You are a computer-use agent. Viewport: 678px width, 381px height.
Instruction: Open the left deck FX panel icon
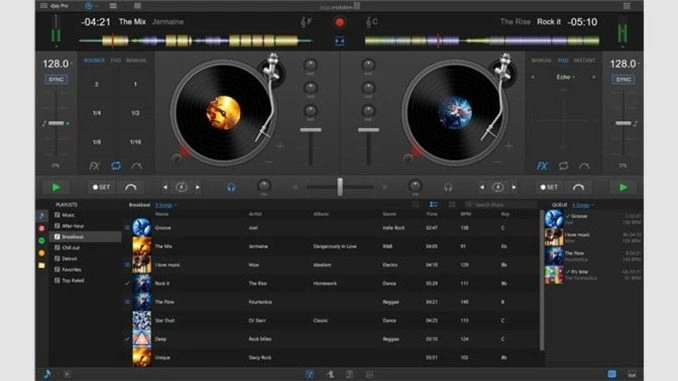coord(94,166)
